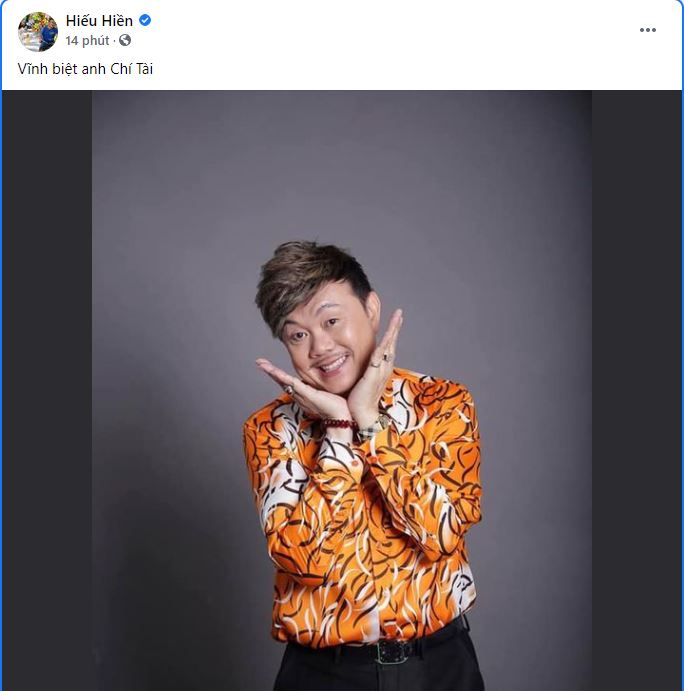This screenshot has width=684, height=691.
Task: Click the red beaded bracelet
Action: (338, 424)
